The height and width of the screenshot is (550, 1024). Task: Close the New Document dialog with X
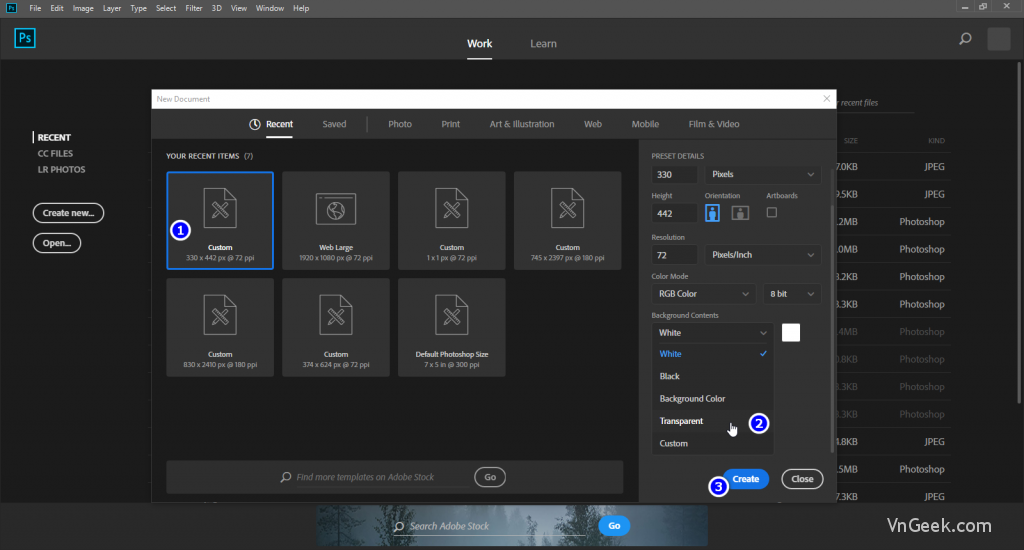pyautogui.click(x=827, y=99)
